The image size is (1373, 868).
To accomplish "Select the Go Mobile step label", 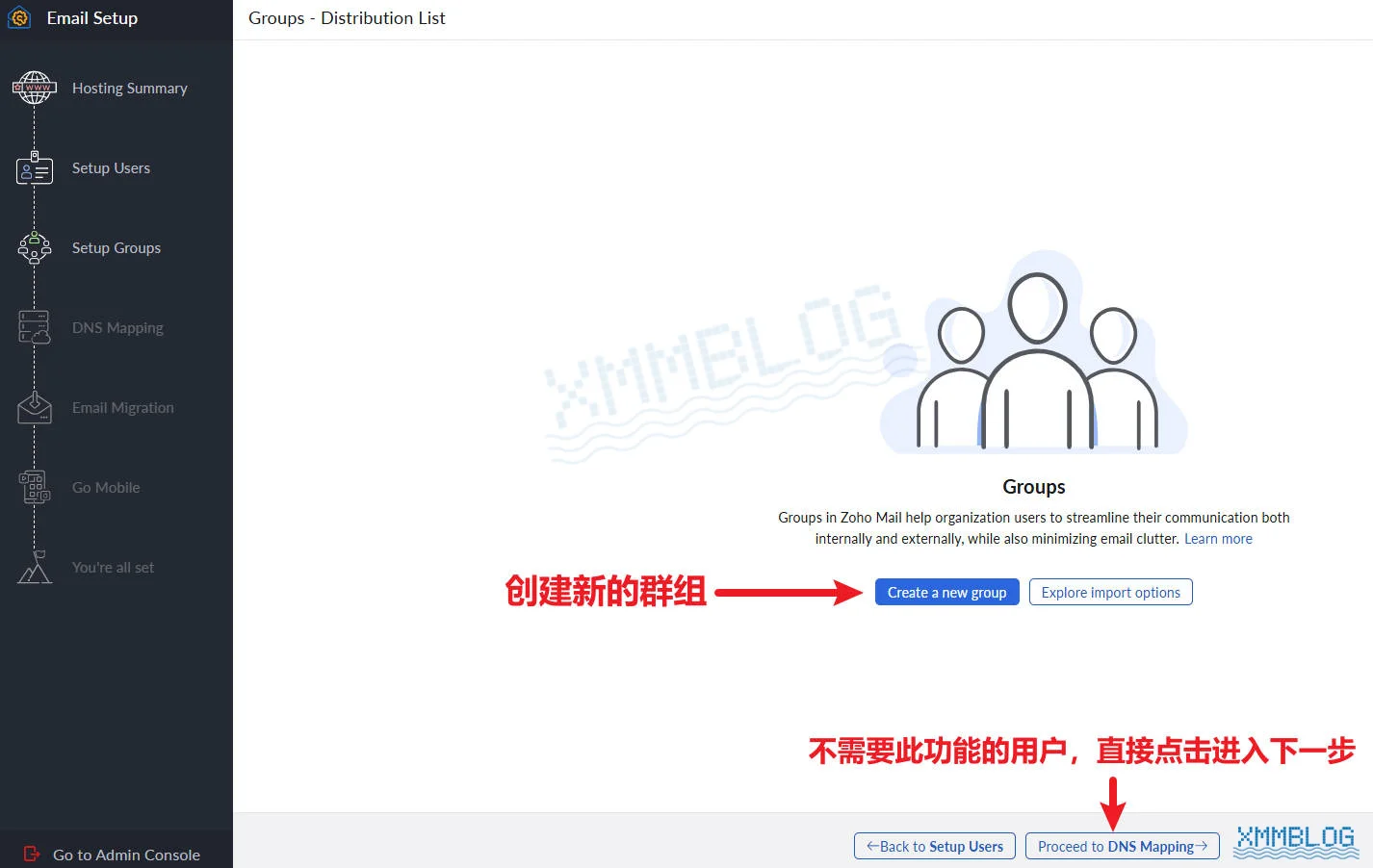I will pyautogui.click(x=106, y=487).
